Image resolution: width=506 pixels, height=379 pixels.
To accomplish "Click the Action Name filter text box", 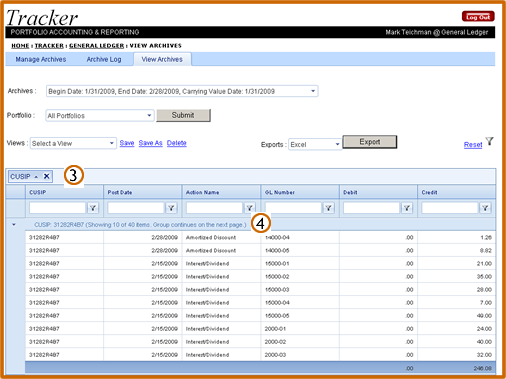I will coord(214,208).
